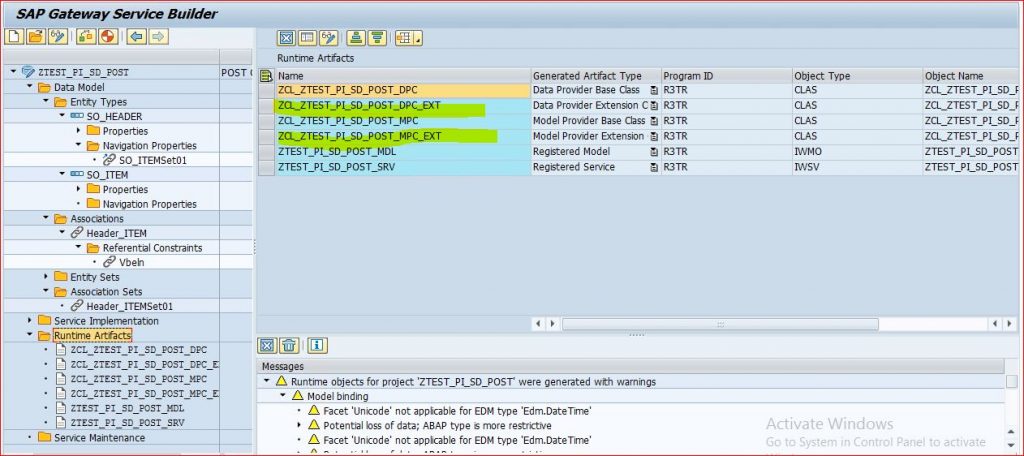Select row header for ZCL_ZTEST_PI_SD_POST_DPC_EXT

pos(266,106)
